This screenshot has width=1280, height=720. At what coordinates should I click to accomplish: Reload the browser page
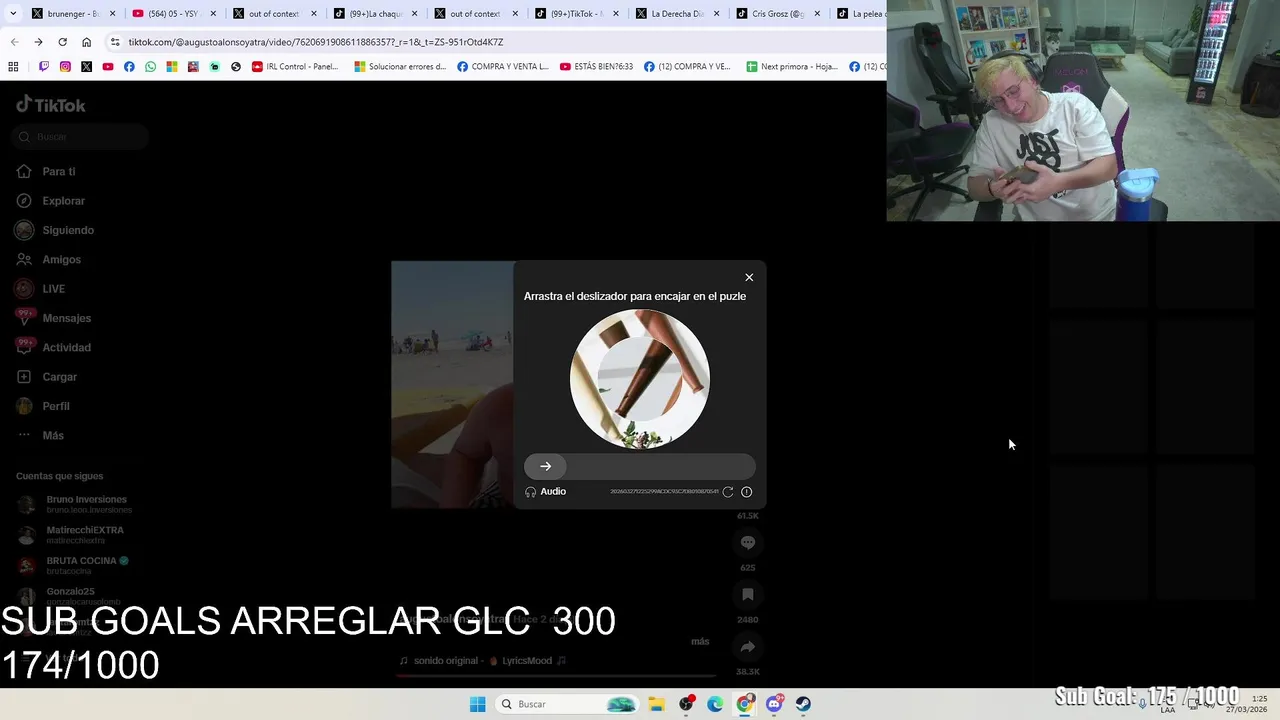click(x=62, y=42)
